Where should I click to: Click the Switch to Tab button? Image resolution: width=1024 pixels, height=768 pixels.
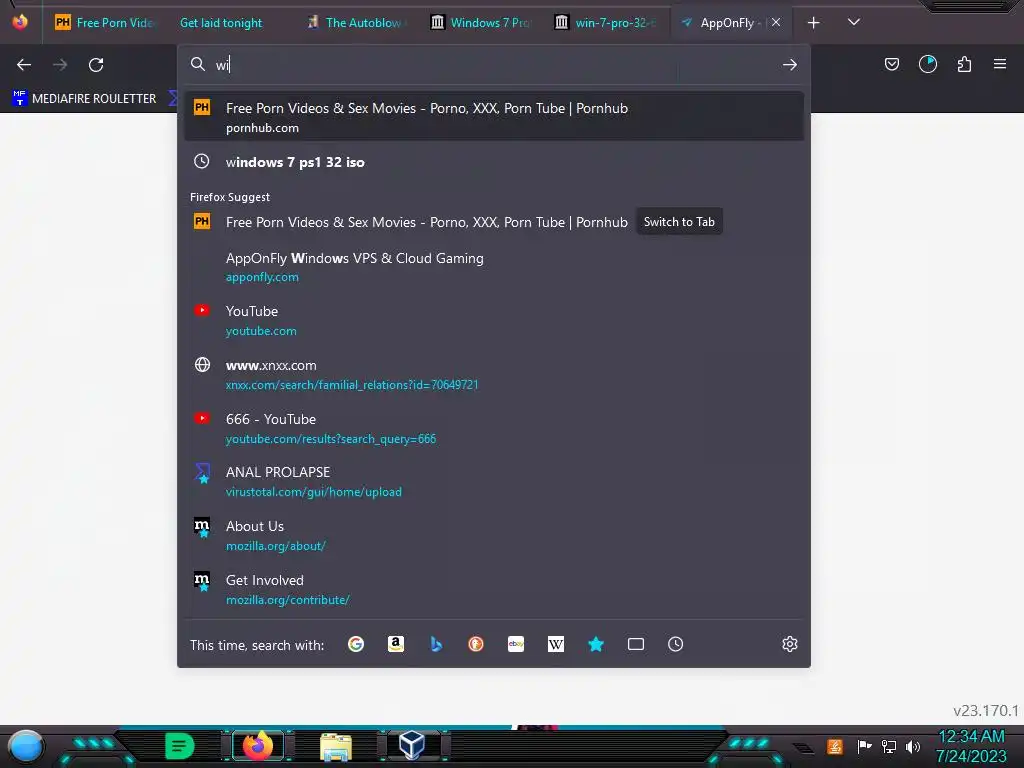679,222
